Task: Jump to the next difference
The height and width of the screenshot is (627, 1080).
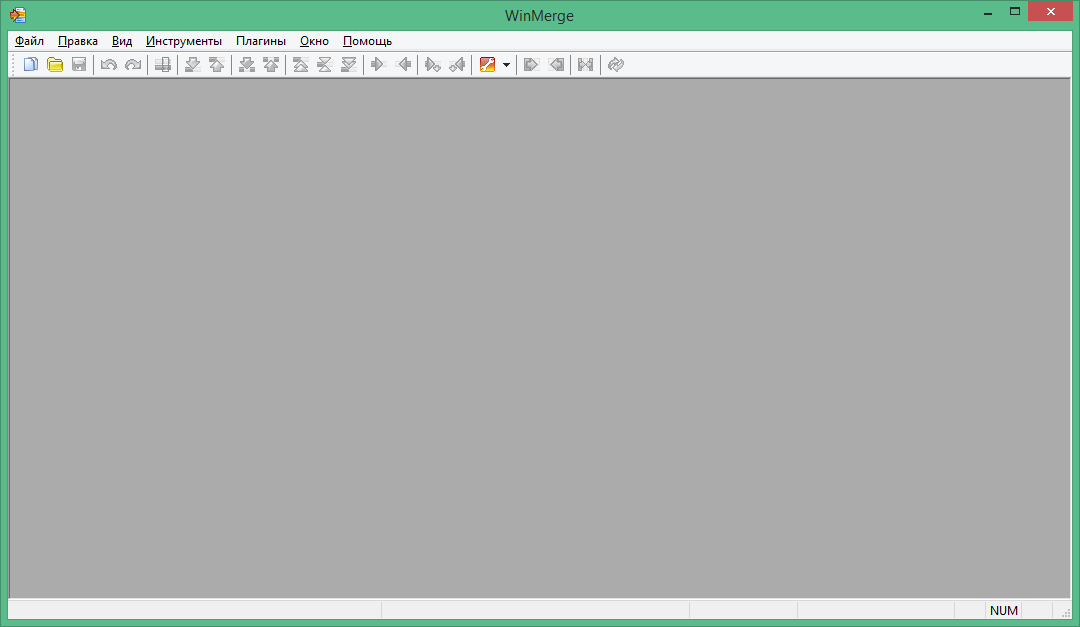Action: [x=190, y=64]
